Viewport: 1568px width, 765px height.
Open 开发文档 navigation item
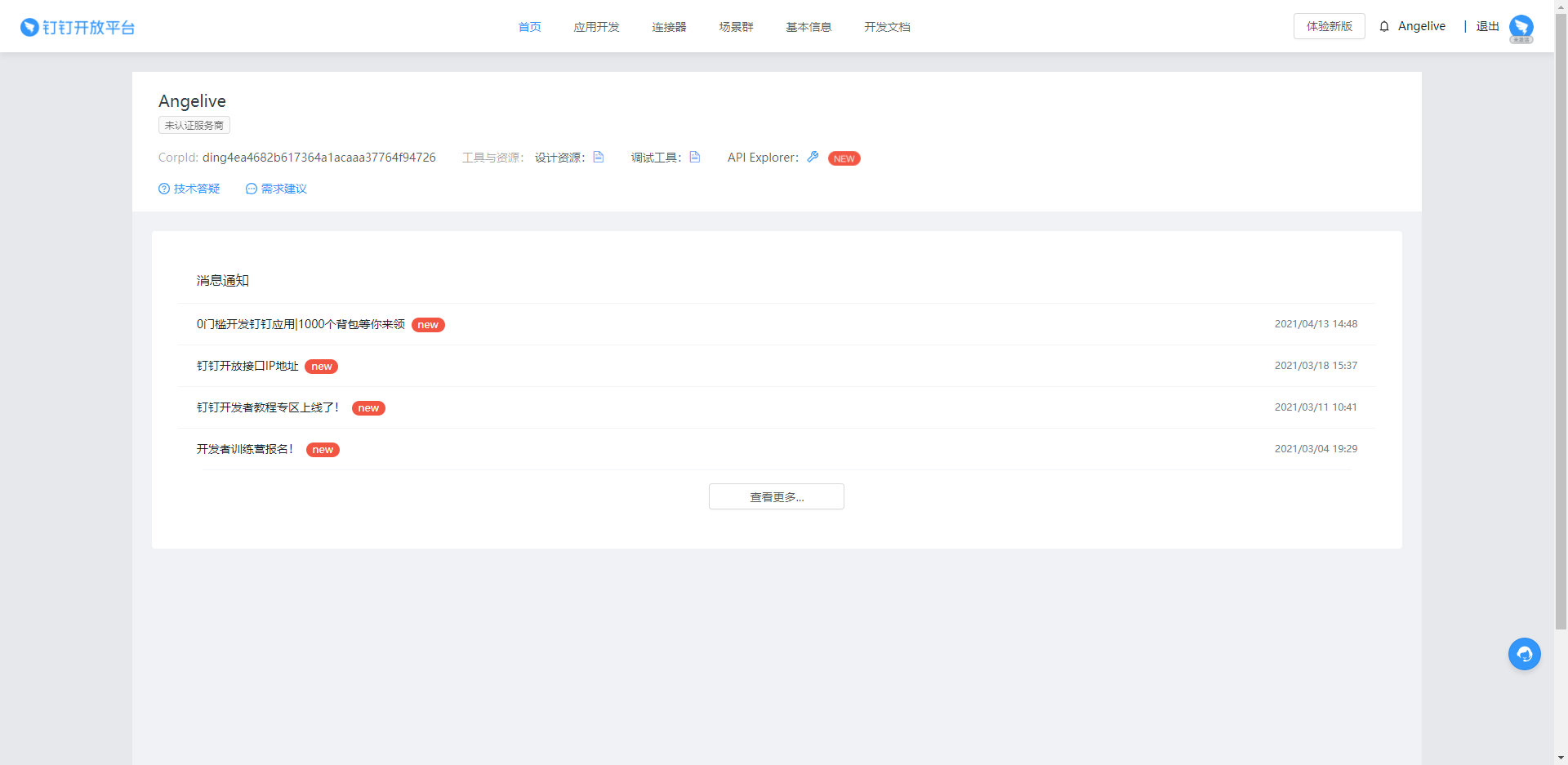[887, 27]
